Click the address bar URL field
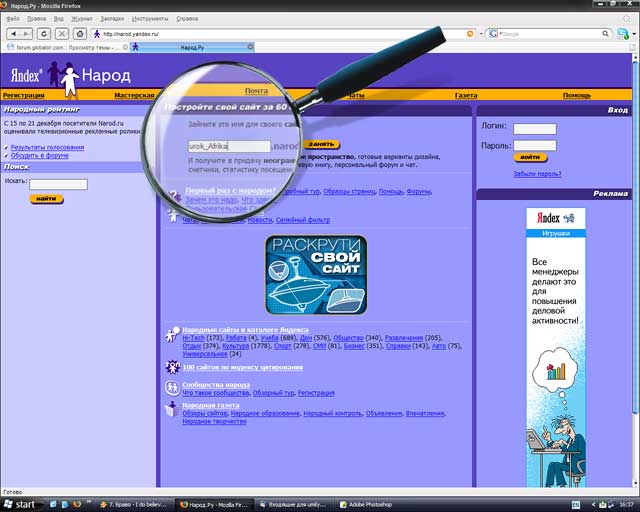Screen dimensions: 640x512 (282, 34)
